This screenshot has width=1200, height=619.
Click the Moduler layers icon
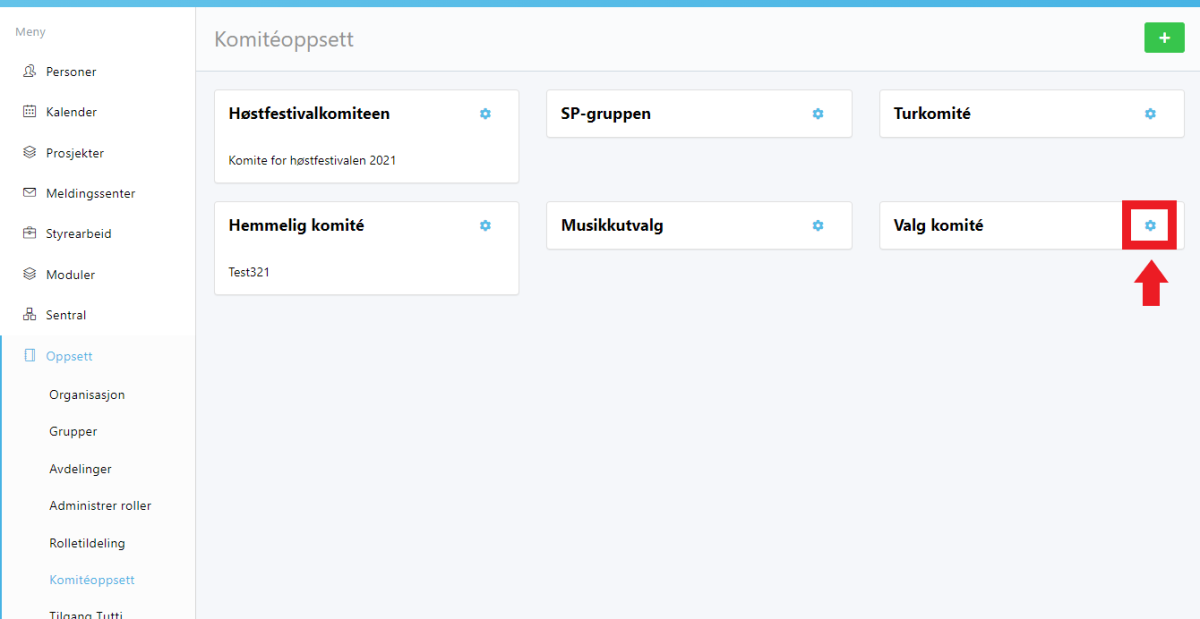pyautogui.click(x=29, y=274)
